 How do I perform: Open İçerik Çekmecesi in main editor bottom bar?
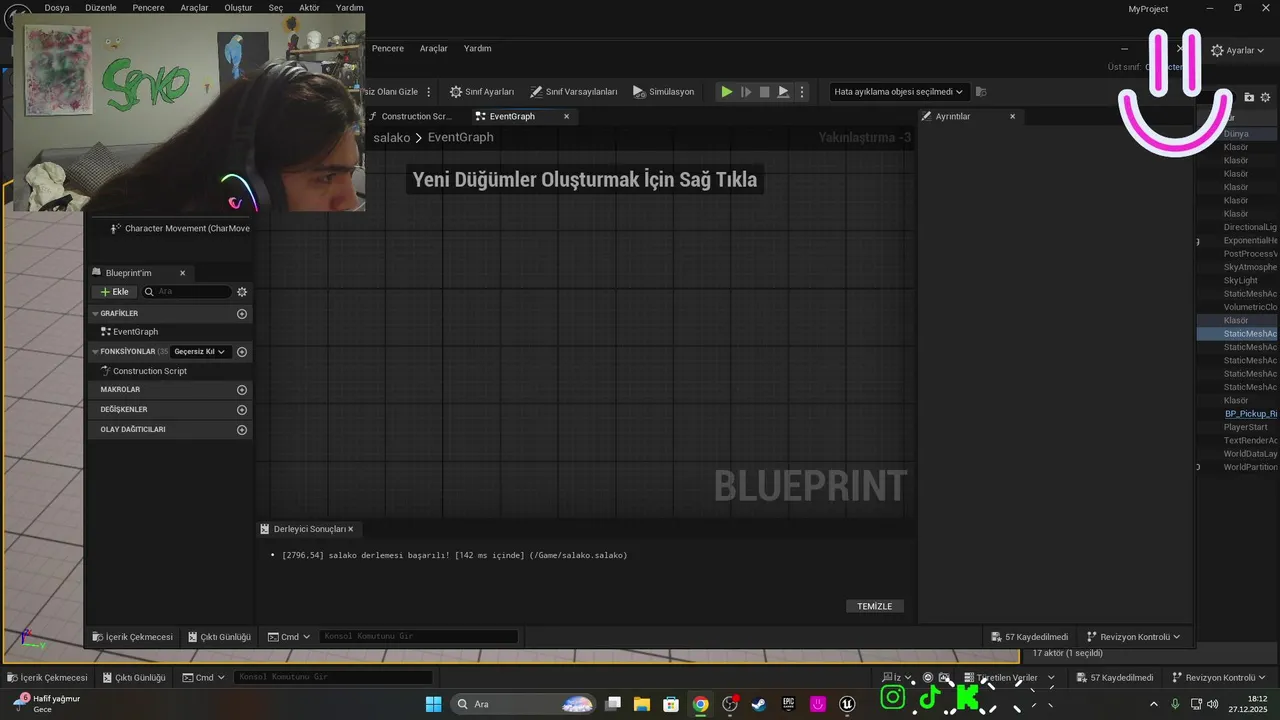tap(47, 678)
